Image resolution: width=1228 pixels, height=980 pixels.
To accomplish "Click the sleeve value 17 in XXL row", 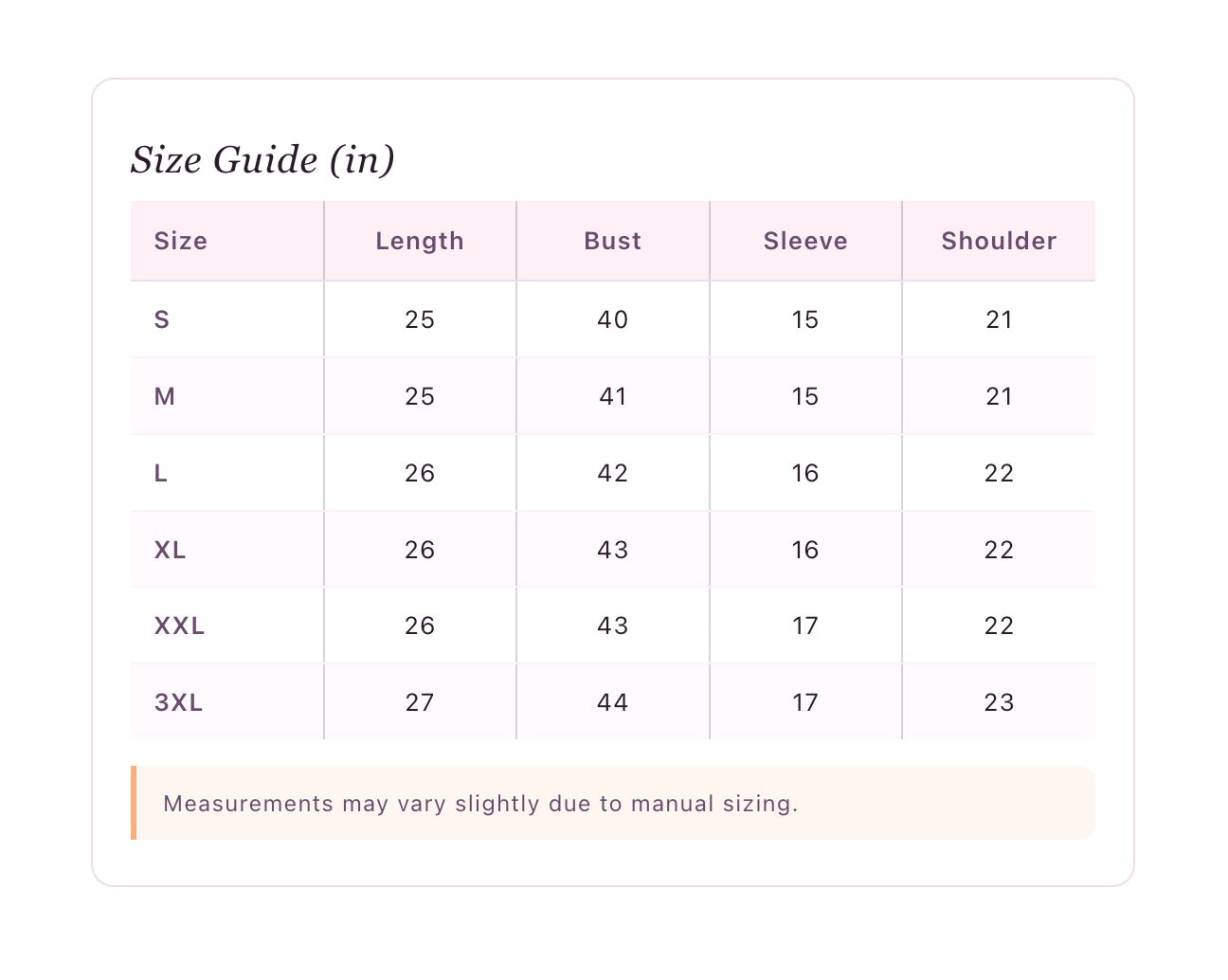I will tap(805, 626).
